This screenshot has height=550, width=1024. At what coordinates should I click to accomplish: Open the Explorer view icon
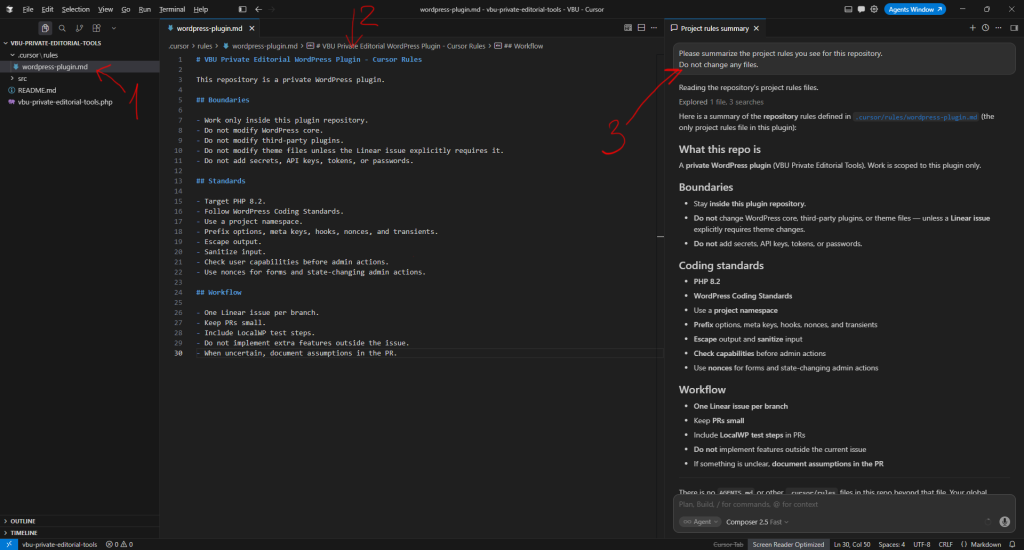pyautogui.click(x=45, y=28)
